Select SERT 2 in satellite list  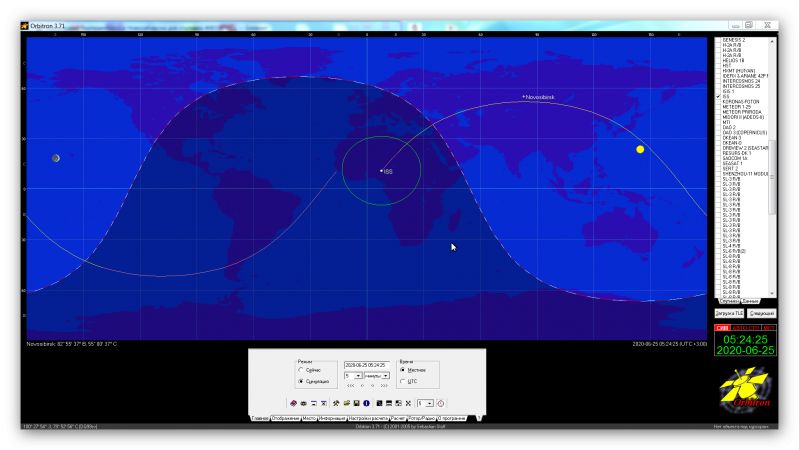tap(730, 168)
